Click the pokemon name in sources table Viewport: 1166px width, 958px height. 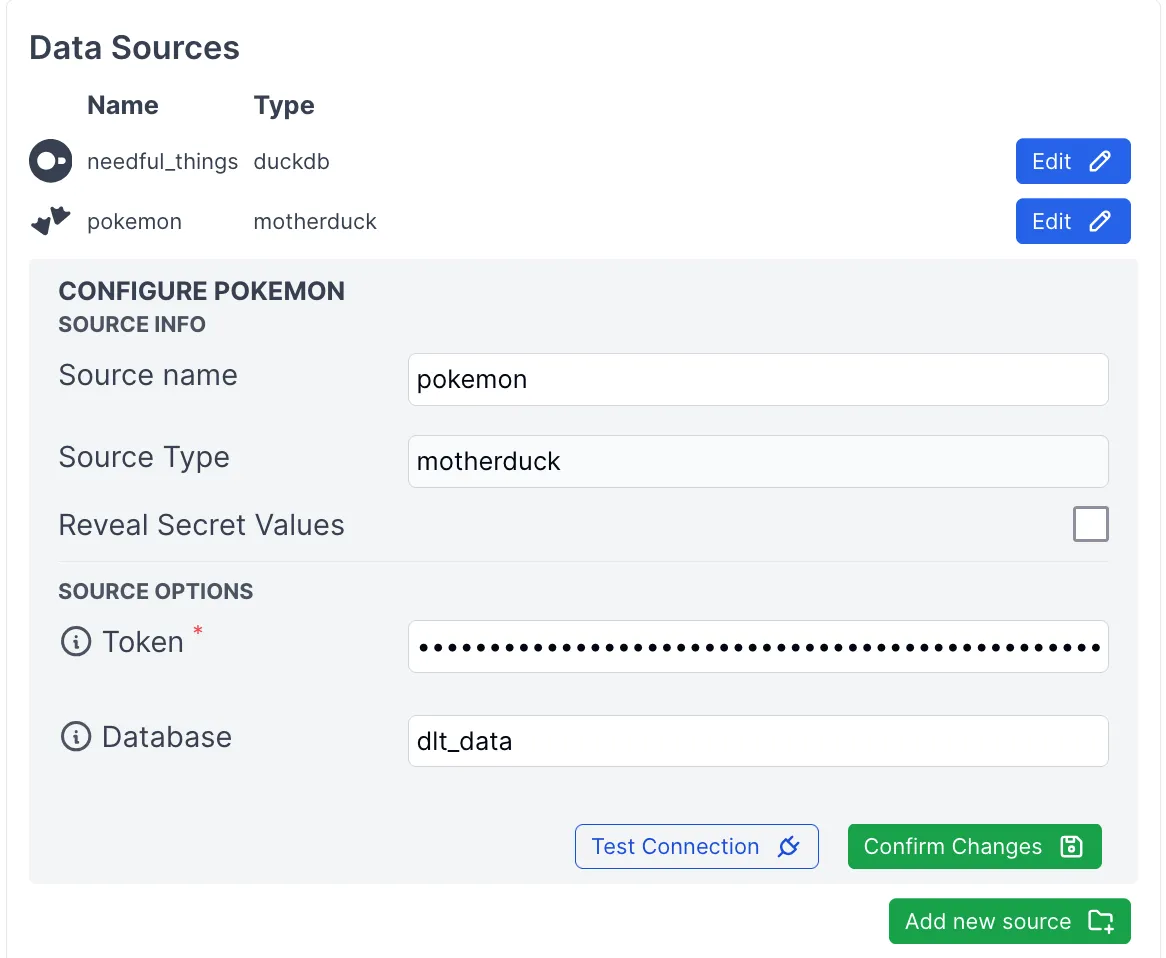click(135, 222)
